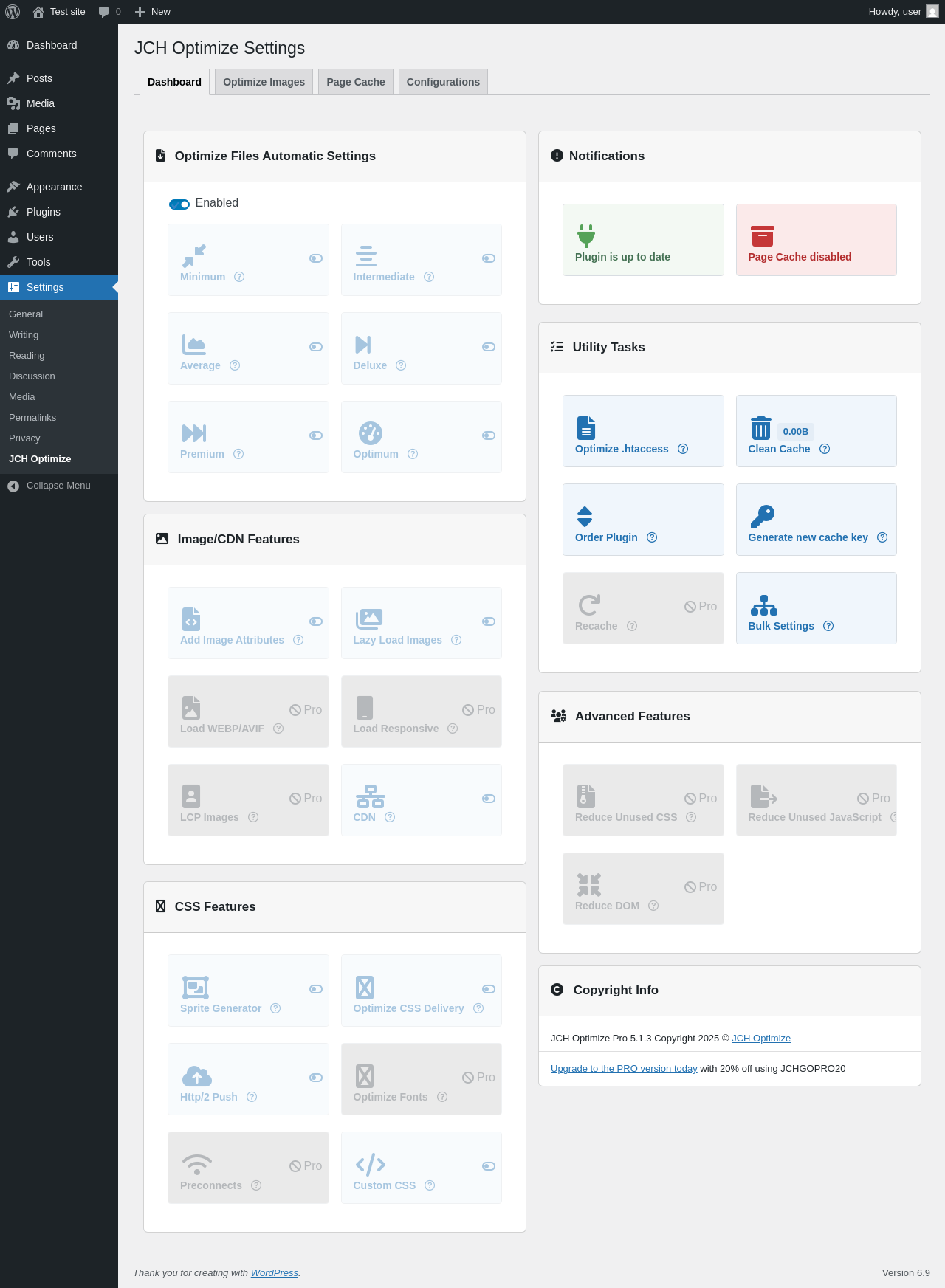Click the Lazy Load Images icon
The height and width of the screenshot is (1288, 945).
(369, 619)
